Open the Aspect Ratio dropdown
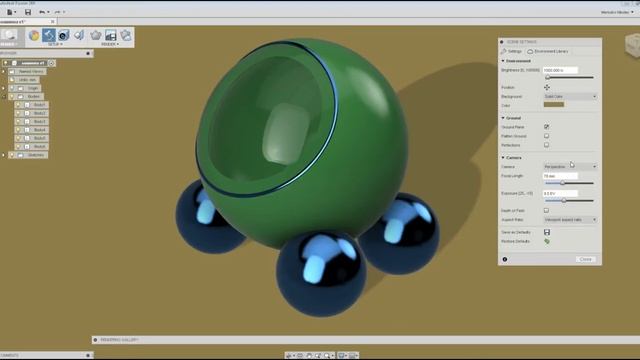Image resolution: width=640 pixels, height=360 pixels. (x=570, y=220)
